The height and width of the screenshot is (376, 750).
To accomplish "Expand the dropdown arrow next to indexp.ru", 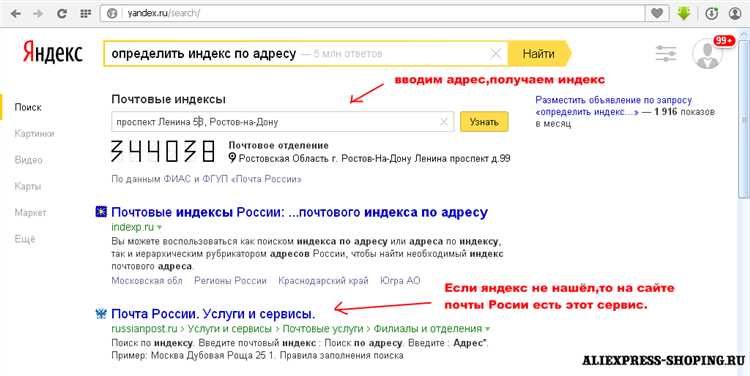I will pos(159,228).
